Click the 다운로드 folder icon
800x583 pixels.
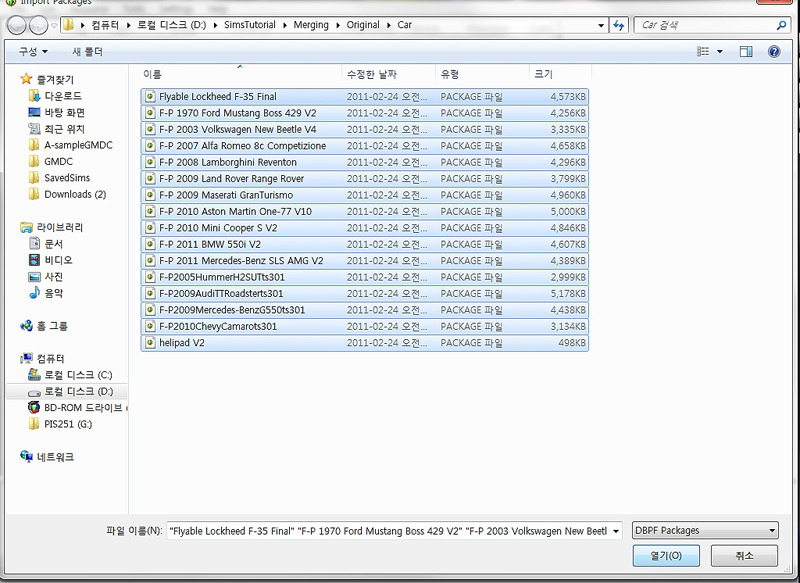[34, 96]
